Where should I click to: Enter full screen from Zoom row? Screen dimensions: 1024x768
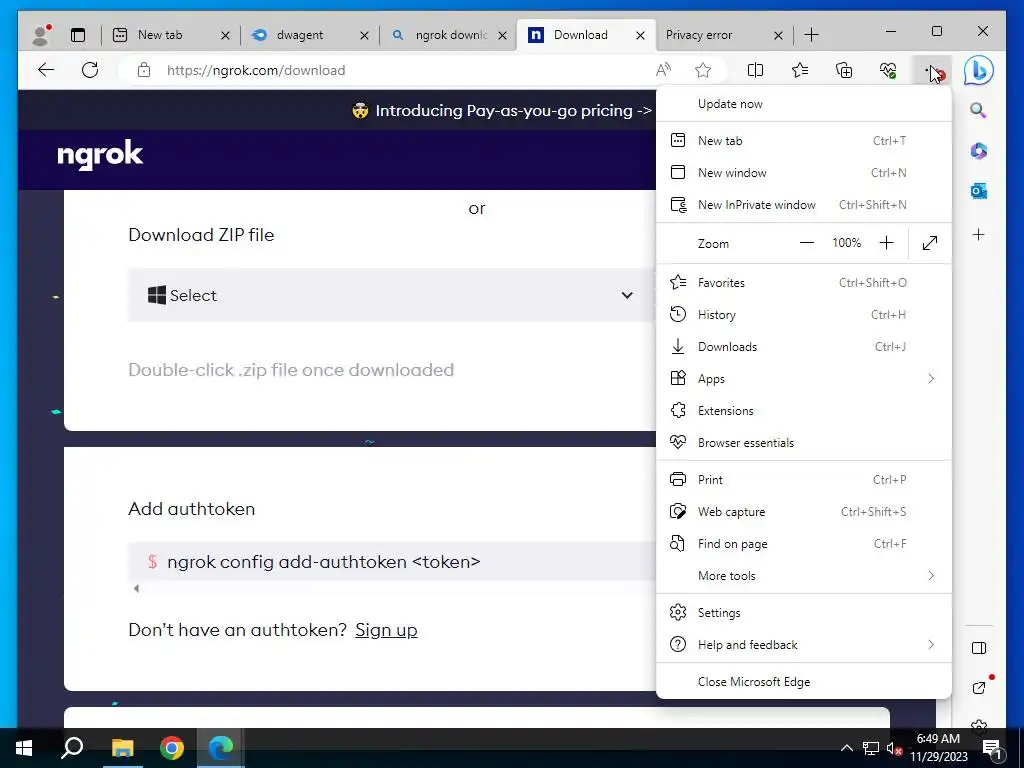[x=930, y=243]
